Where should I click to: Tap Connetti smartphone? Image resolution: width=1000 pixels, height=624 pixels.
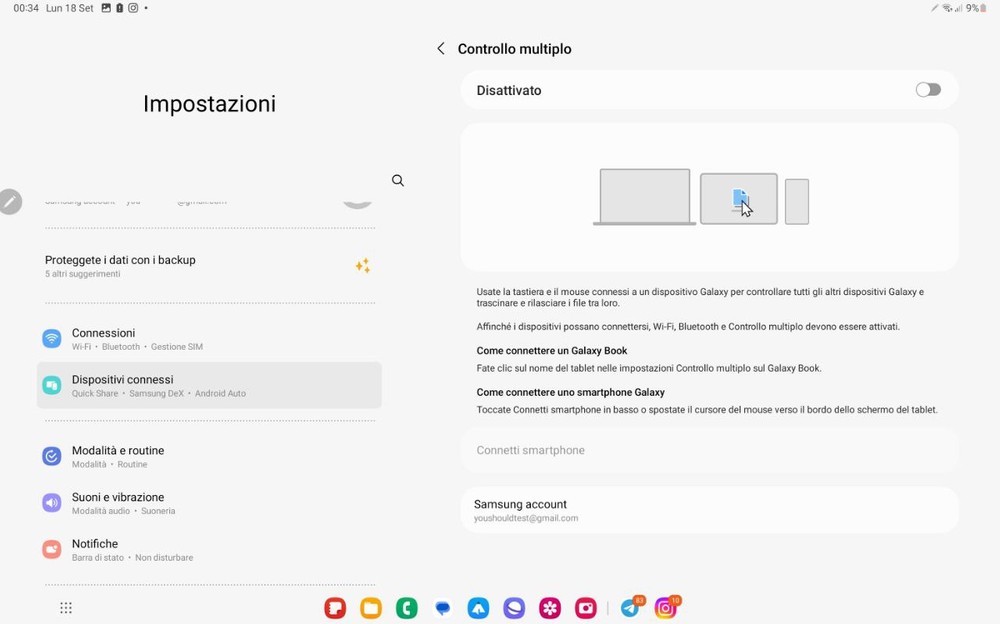(709, 450)
